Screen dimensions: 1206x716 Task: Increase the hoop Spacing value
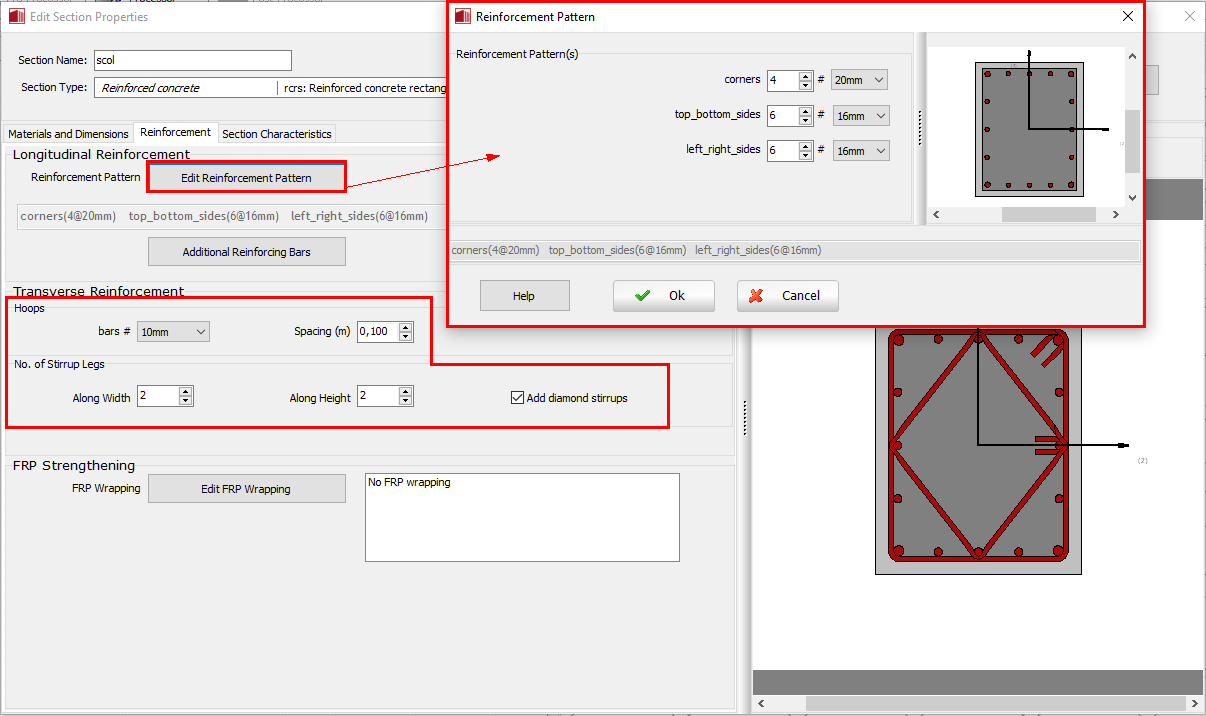405,327
